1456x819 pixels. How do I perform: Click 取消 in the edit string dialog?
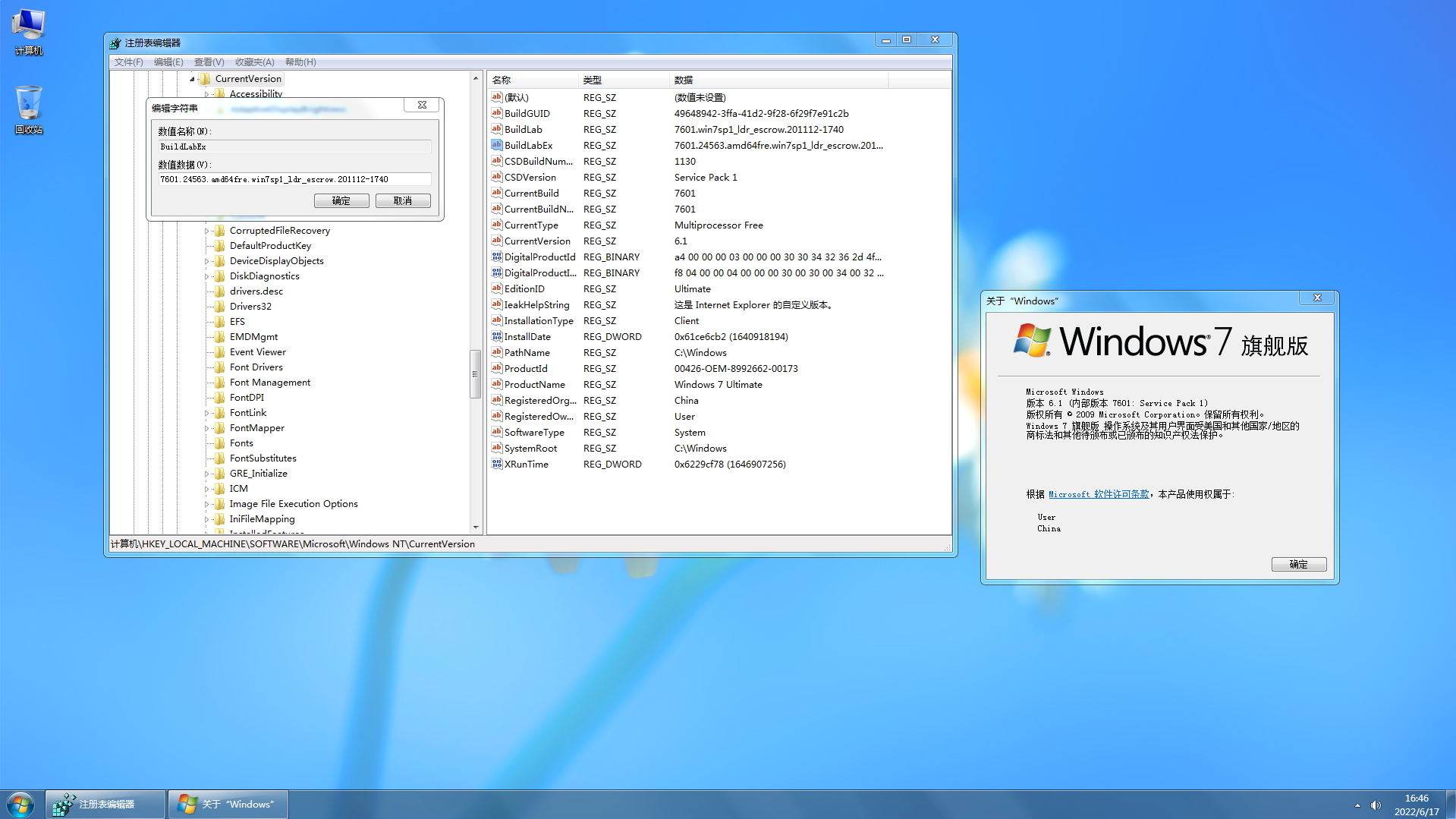pyautogui.click(x=403, y=200)
